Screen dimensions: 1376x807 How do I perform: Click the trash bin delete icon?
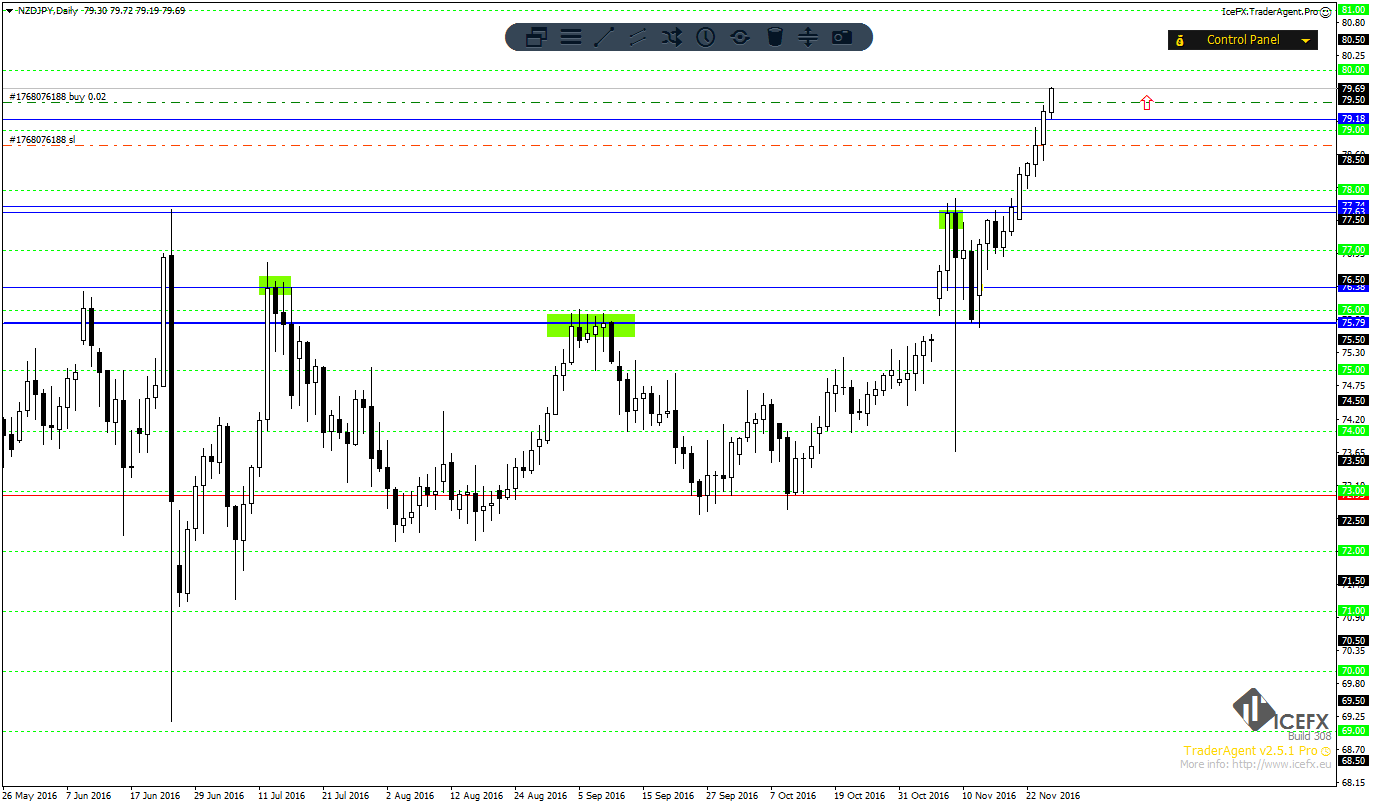pos(774,37)
